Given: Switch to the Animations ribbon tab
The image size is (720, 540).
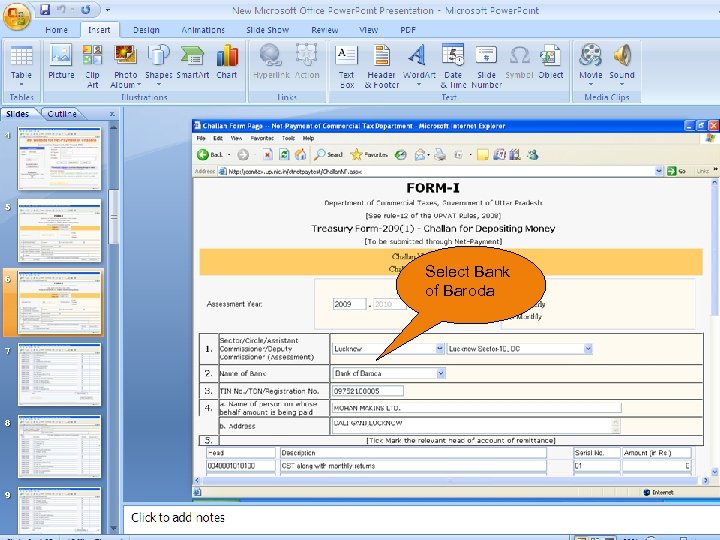Looking at the screenshot, I should pyautogui.click(x=202, y=30).
